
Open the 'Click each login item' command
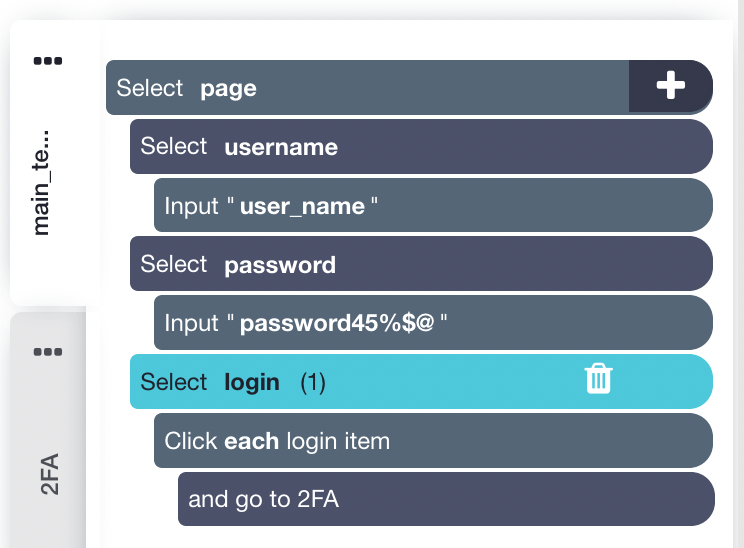(432, 441)
